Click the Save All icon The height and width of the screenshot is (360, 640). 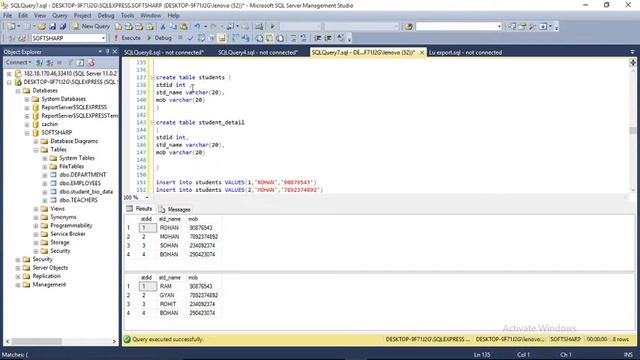pos(63,27)
